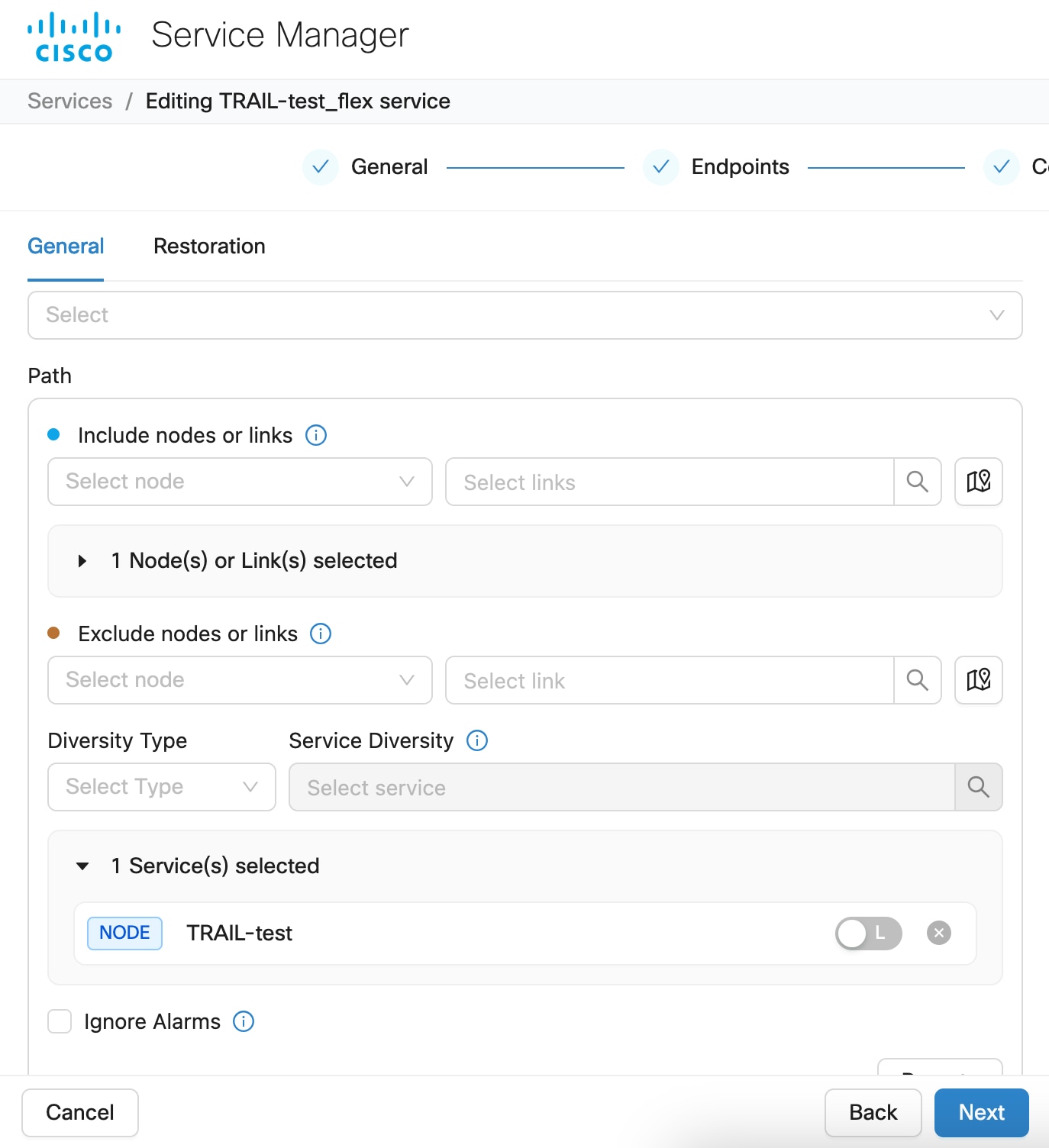This screenshot has width=1049, height=1148.
Task: Expand 1 Node(s) or Link(s) selected
Action: coord(525,561)
